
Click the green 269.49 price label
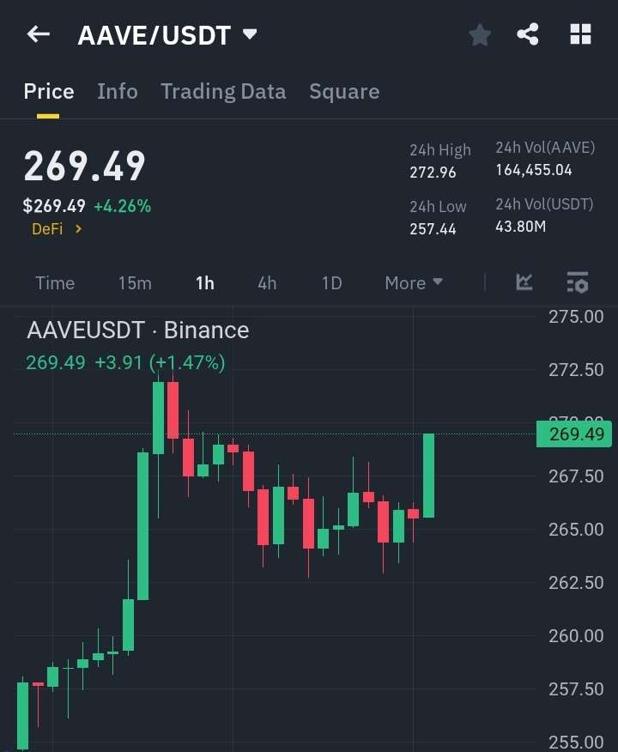click(573, 434)
